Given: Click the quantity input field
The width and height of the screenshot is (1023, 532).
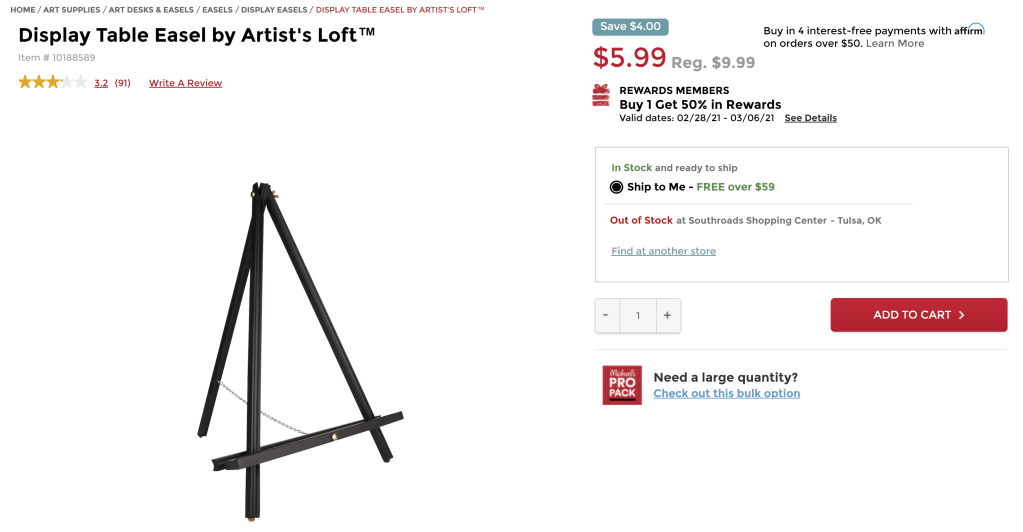Looking at the screenshot, I should [x=637, y=315].
